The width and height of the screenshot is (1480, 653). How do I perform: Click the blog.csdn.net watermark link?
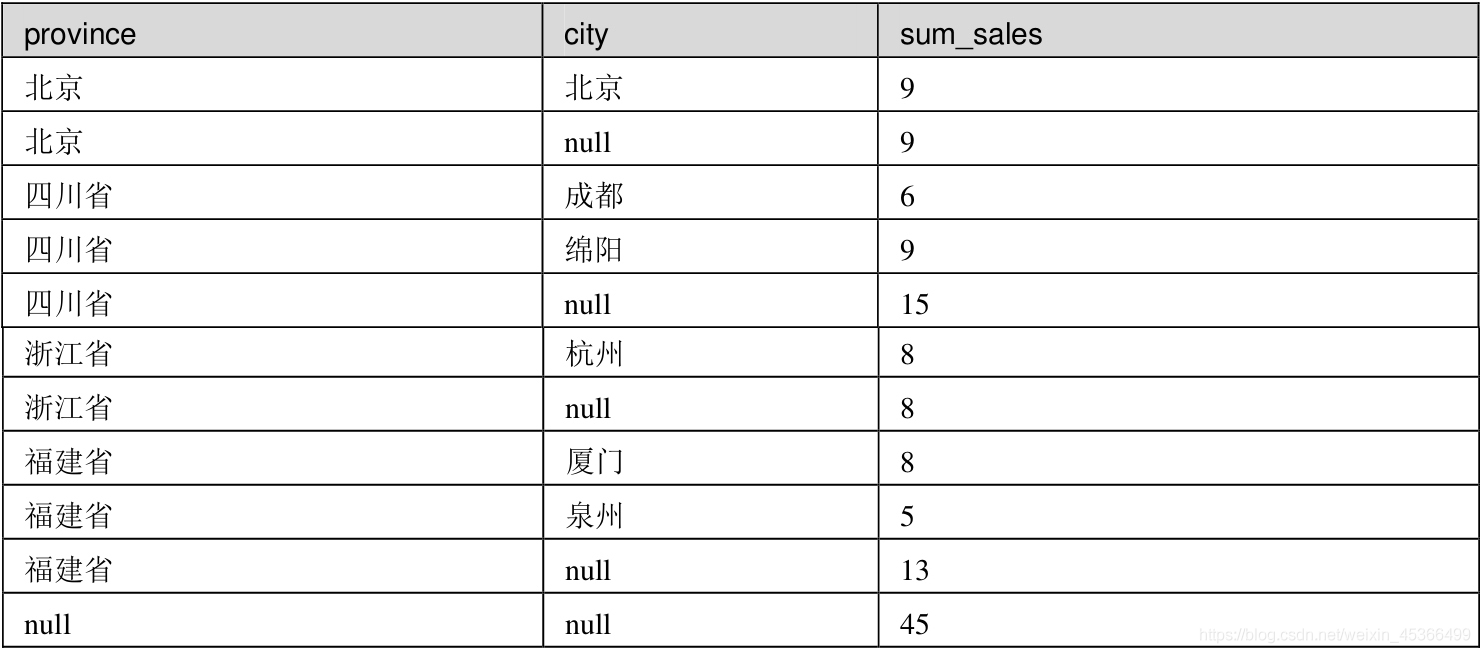coord(1334,635)
